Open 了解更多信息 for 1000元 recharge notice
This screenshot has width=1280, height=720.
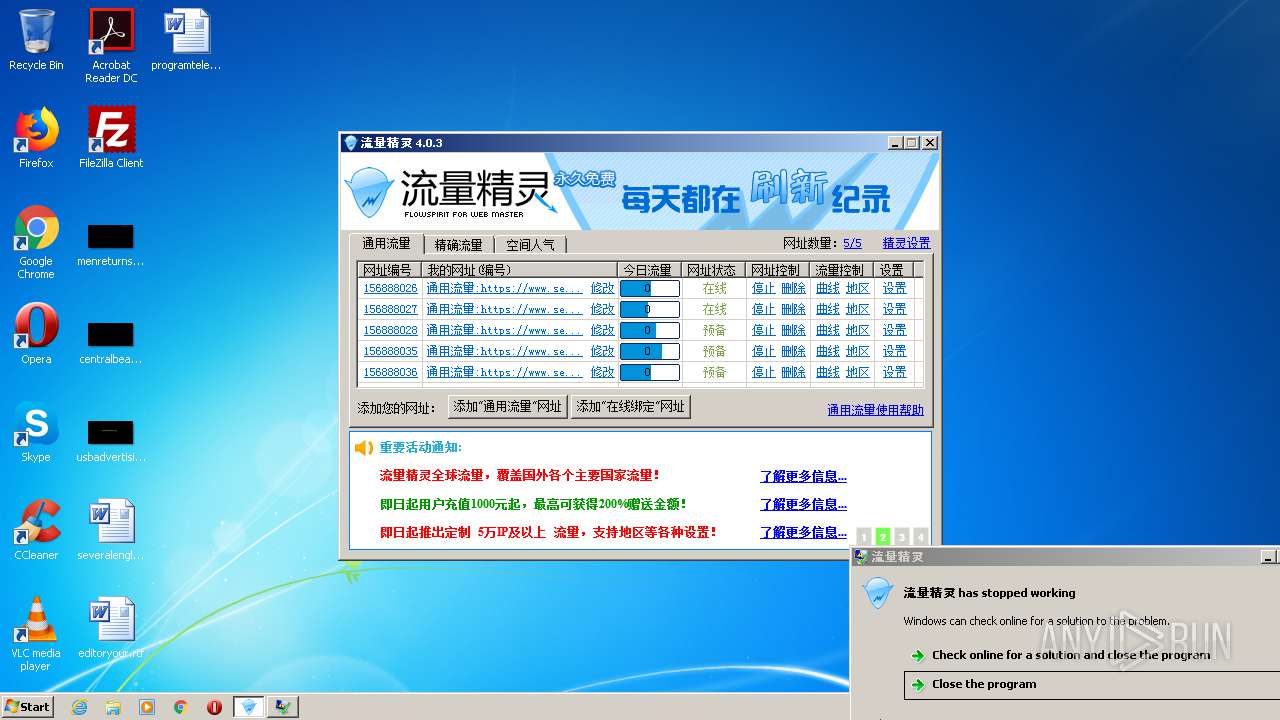coord(803,504)
